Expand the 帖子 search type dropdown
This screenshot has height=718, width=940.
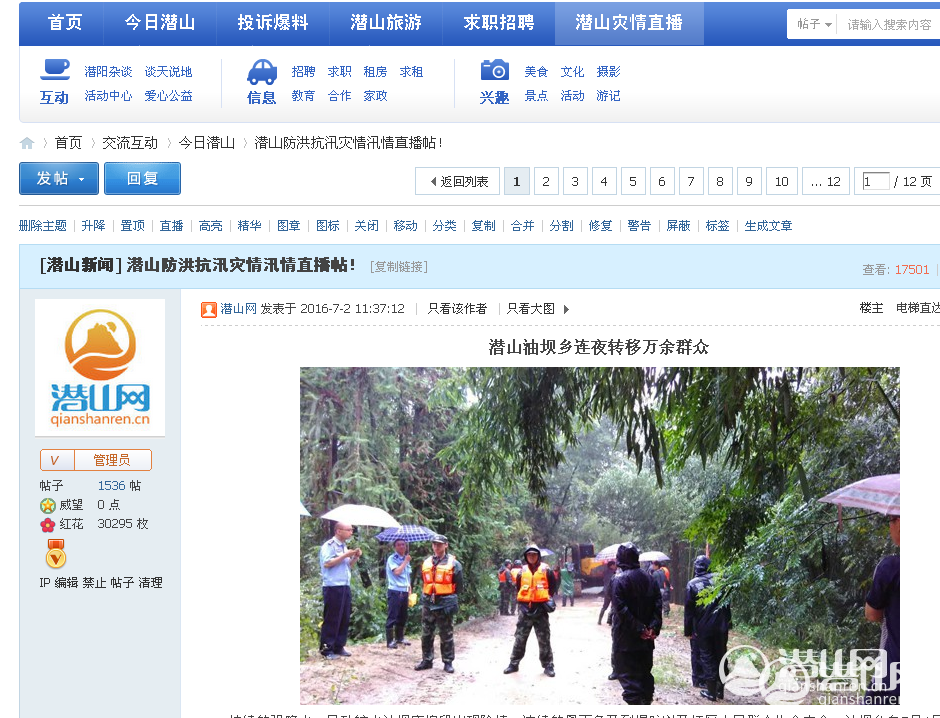pyautogui.click(x=815, y=24)
